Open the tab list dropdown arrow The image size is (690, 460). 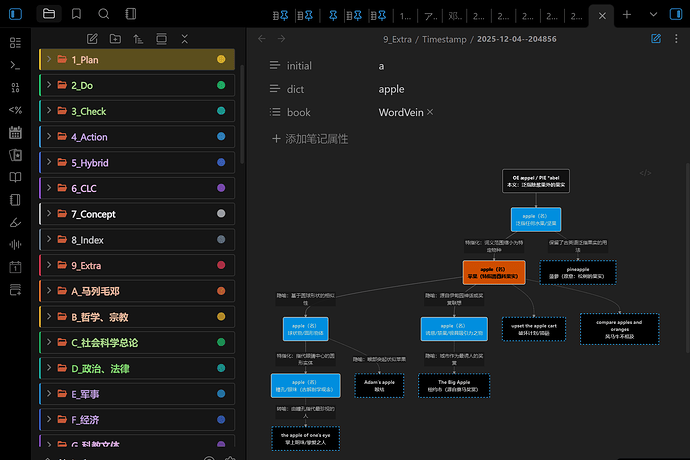point(653,14)
